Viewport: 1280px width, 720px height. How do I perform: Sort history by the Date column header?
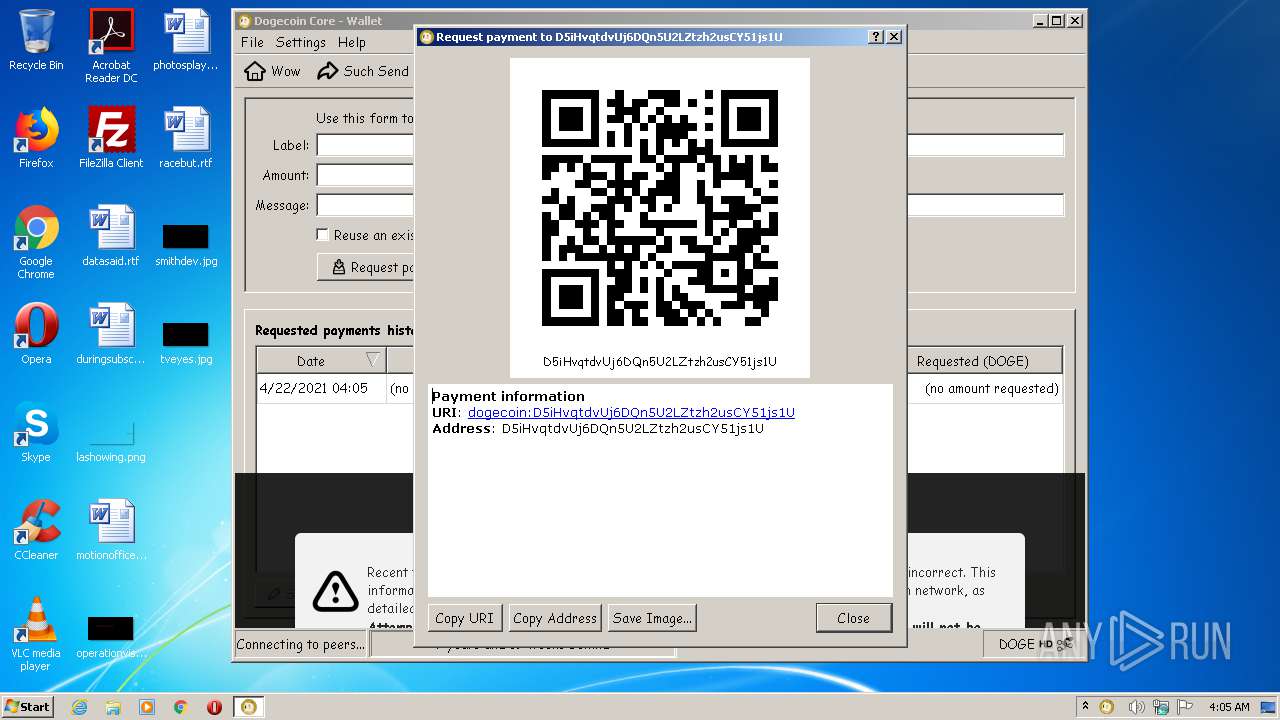[x=321, y=361]
